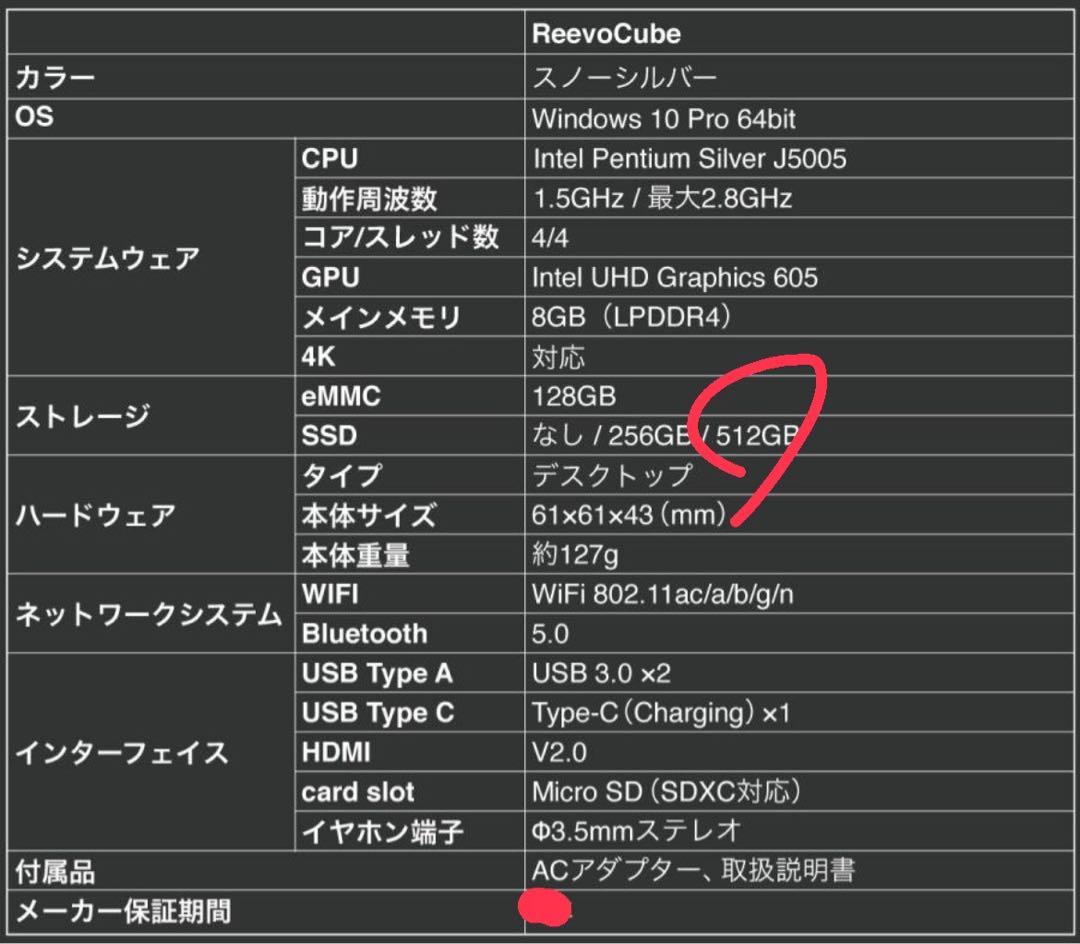The image size is (1080, 944).
Task: Select the 約127g weight value
Action: [x=575, y=555]
